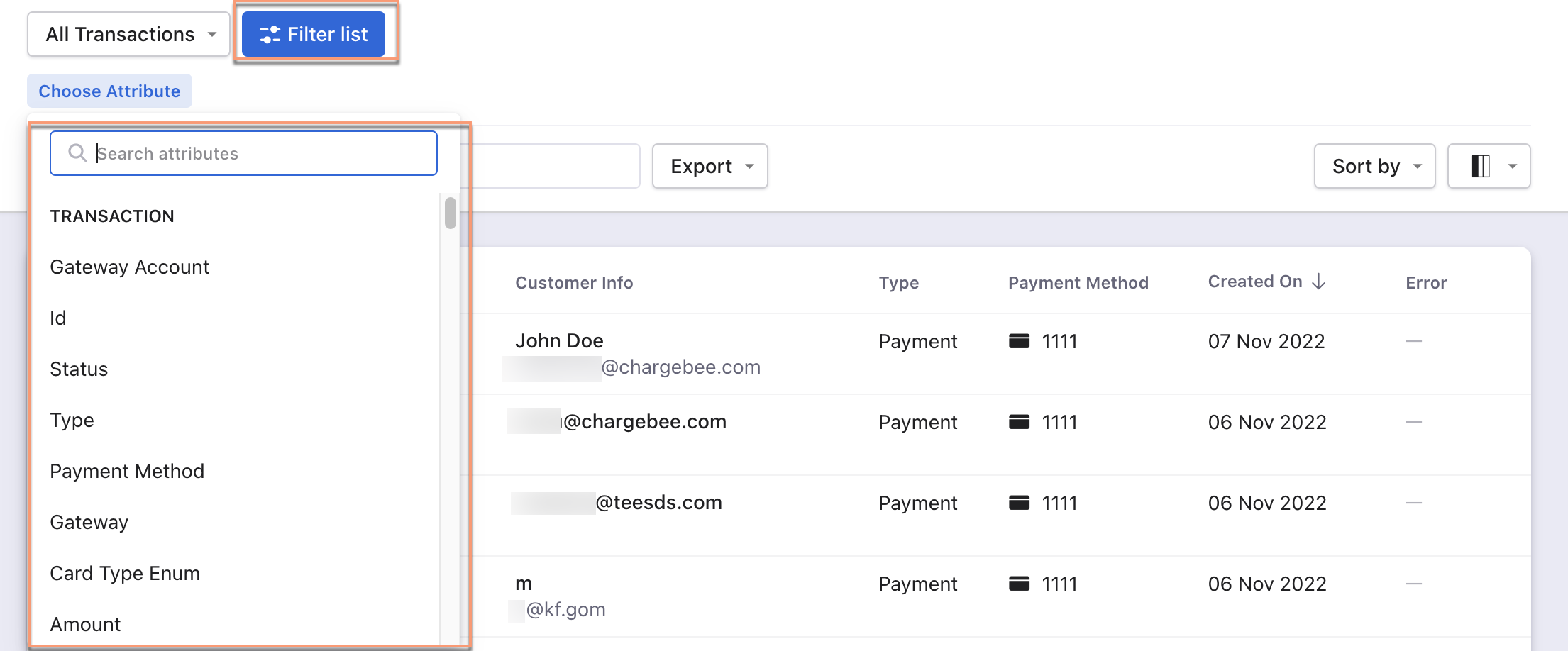The height and width of the screenshot is (651, 1568).
Task: Click the TRANSACTION section heading
Action: (112, 216)
